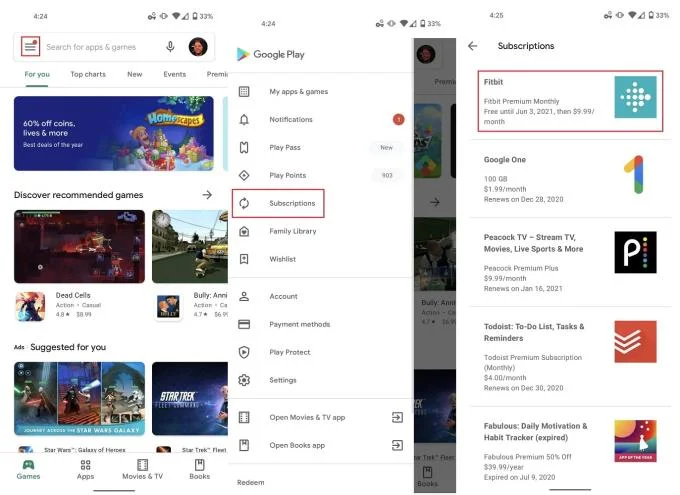Tap the Peacock TV logo
This screenshot has width=680, height=495.
(635, 252)
